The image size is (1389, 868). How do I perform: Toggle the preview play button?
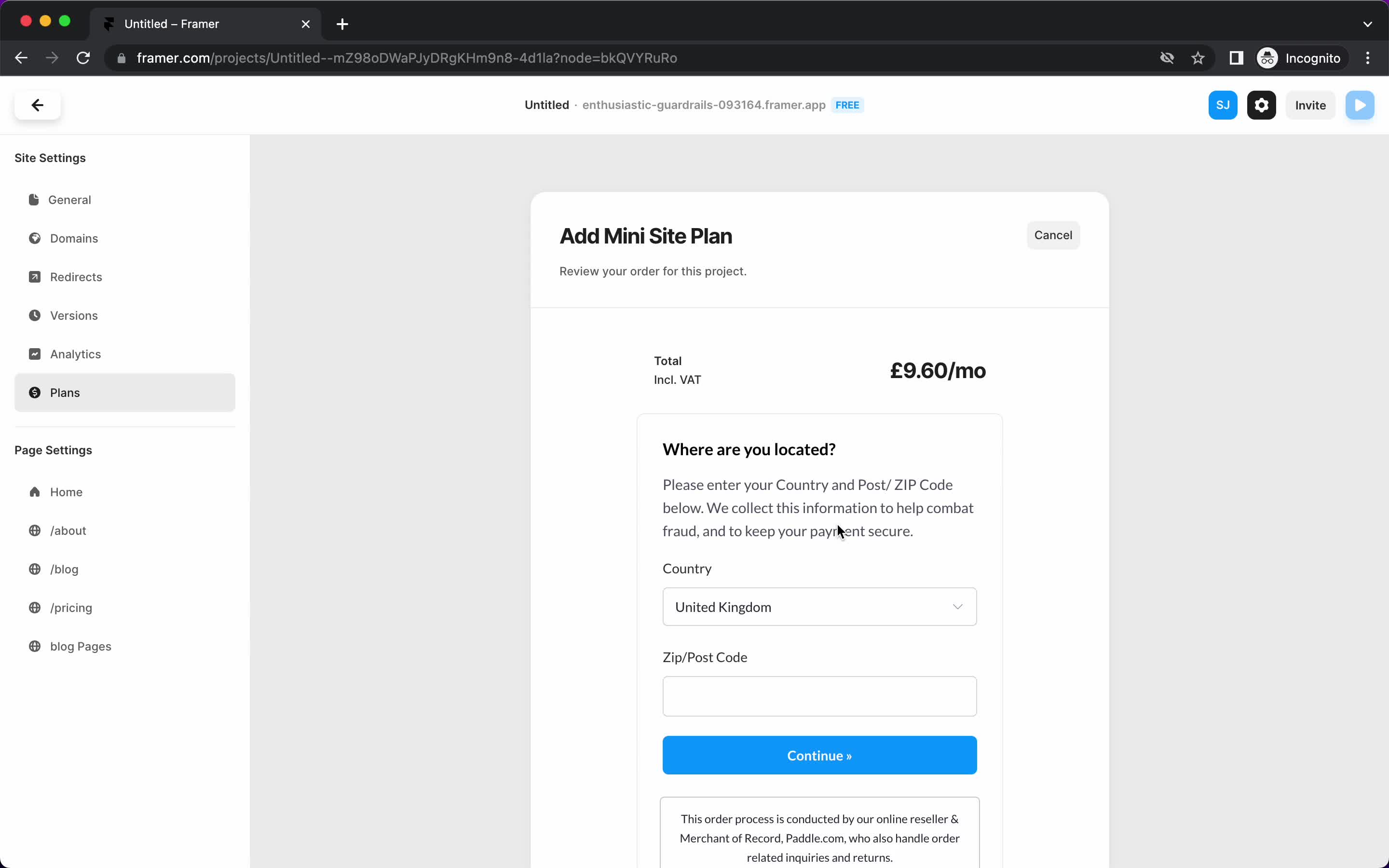tap(1362, 105)
